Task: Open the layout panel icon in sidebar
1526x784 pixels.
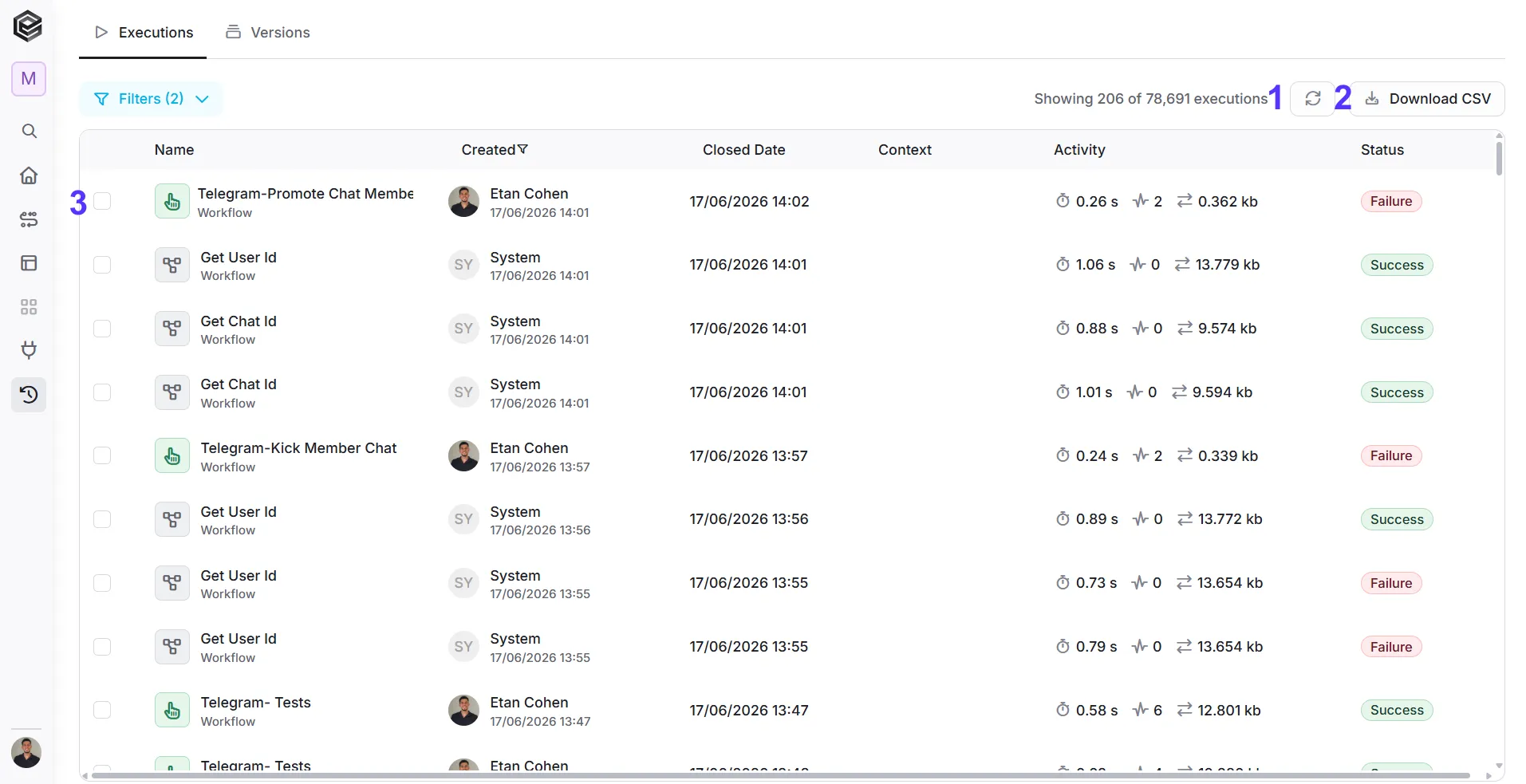Action: (29, 263)
